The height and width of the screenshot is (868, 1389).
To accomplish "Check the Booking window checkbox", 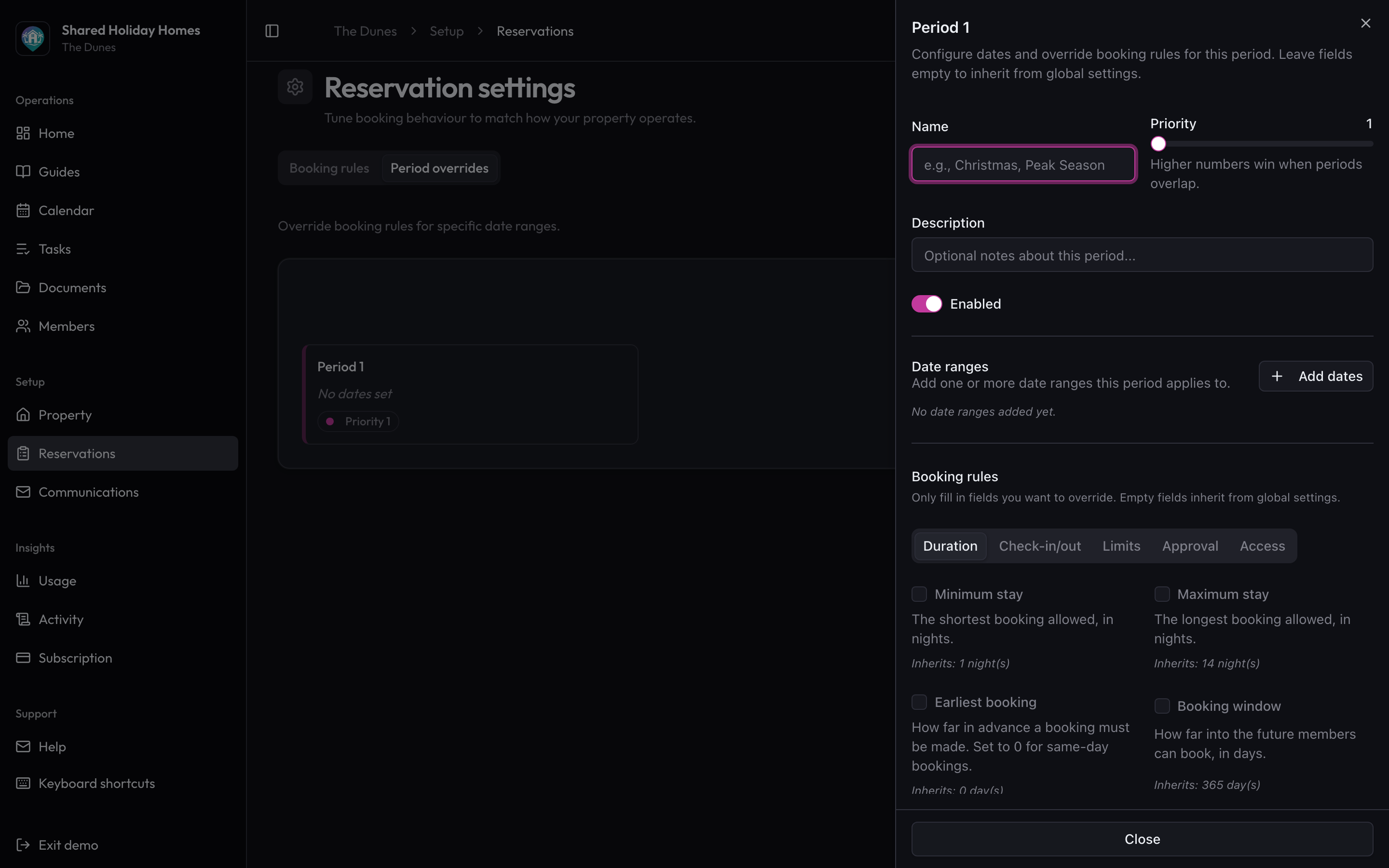I will pos(1162,705).
